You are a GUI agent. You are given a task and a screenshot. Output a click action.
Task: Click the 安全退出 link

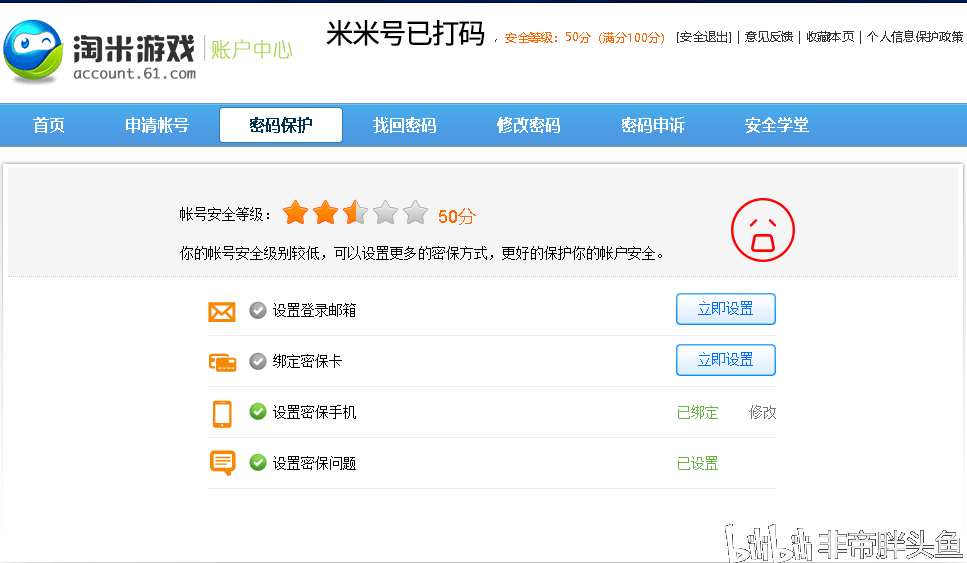(704, 37)
